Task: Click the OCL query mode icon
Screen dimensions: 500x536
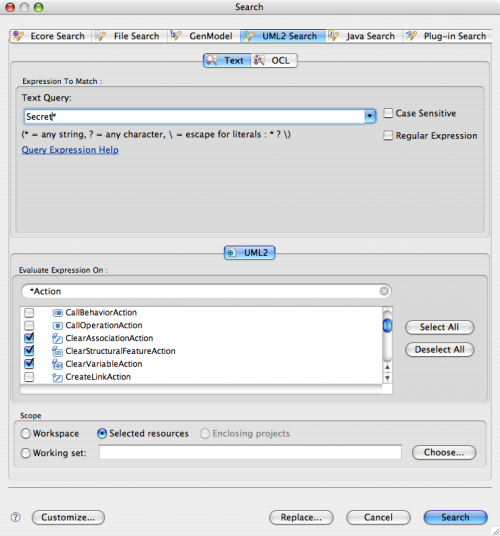Action: tap(259, 61)
